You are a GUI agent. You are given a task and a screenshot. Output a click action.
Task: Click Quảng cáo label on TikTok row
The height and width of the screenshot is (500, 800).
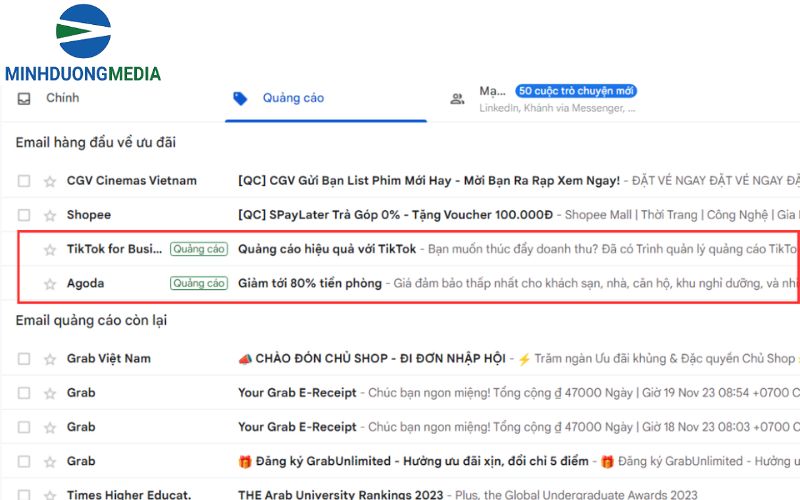click(x=199, y=249)
